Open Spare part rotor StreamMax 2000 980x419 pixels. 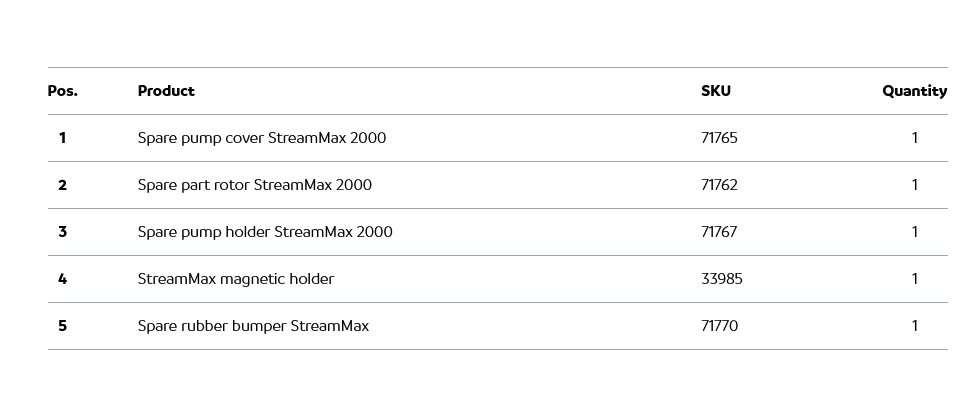click(x=254, y=185)
